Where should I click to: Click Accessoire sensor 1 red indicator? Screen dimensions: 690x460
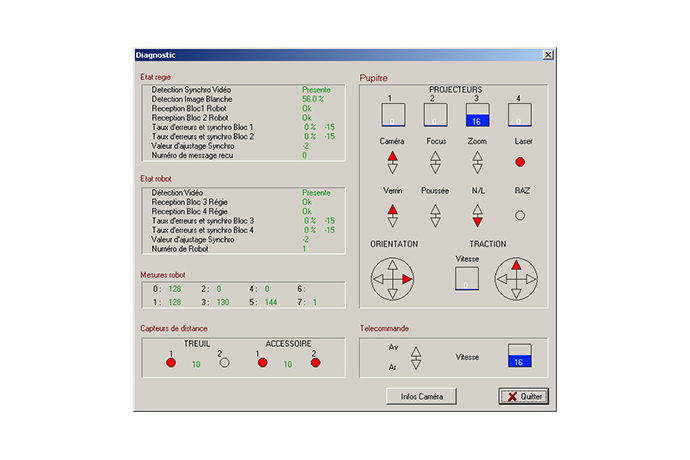point(262,363)
